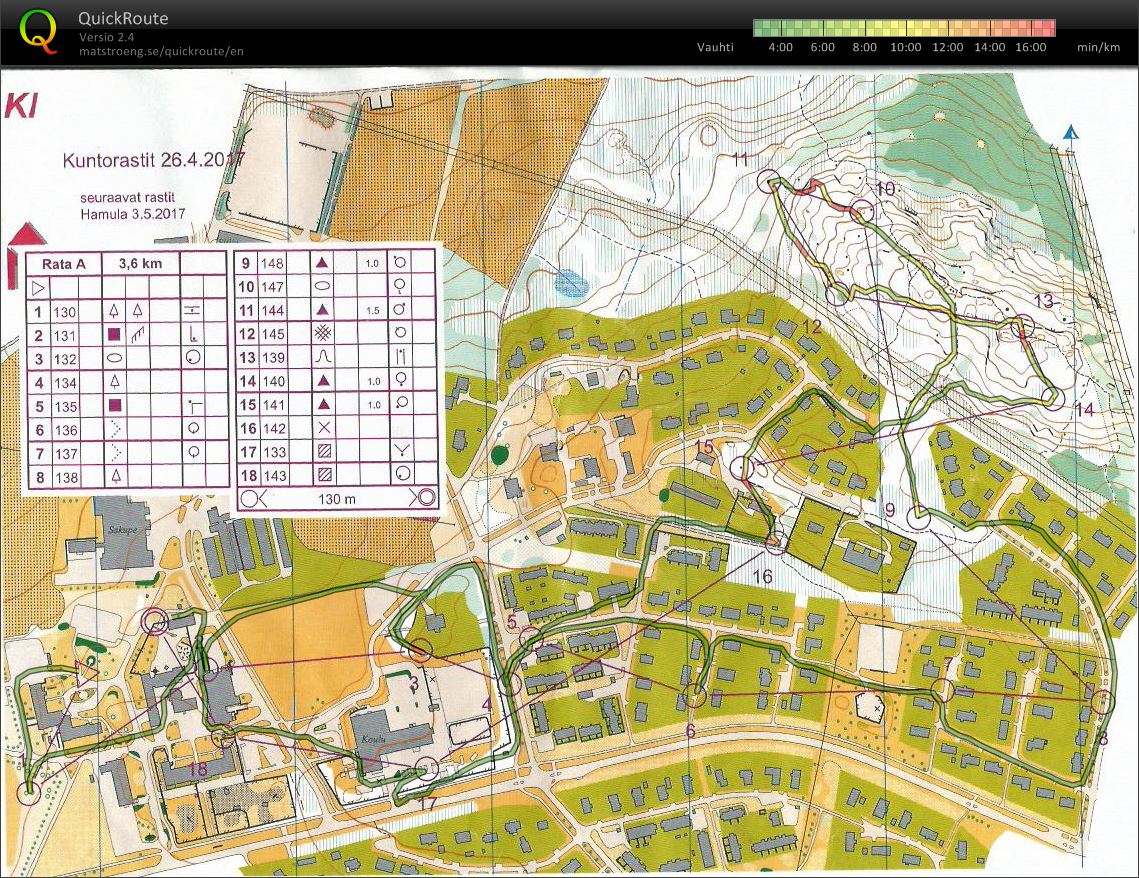Click the X symbol in row 16

coord(323,428)
